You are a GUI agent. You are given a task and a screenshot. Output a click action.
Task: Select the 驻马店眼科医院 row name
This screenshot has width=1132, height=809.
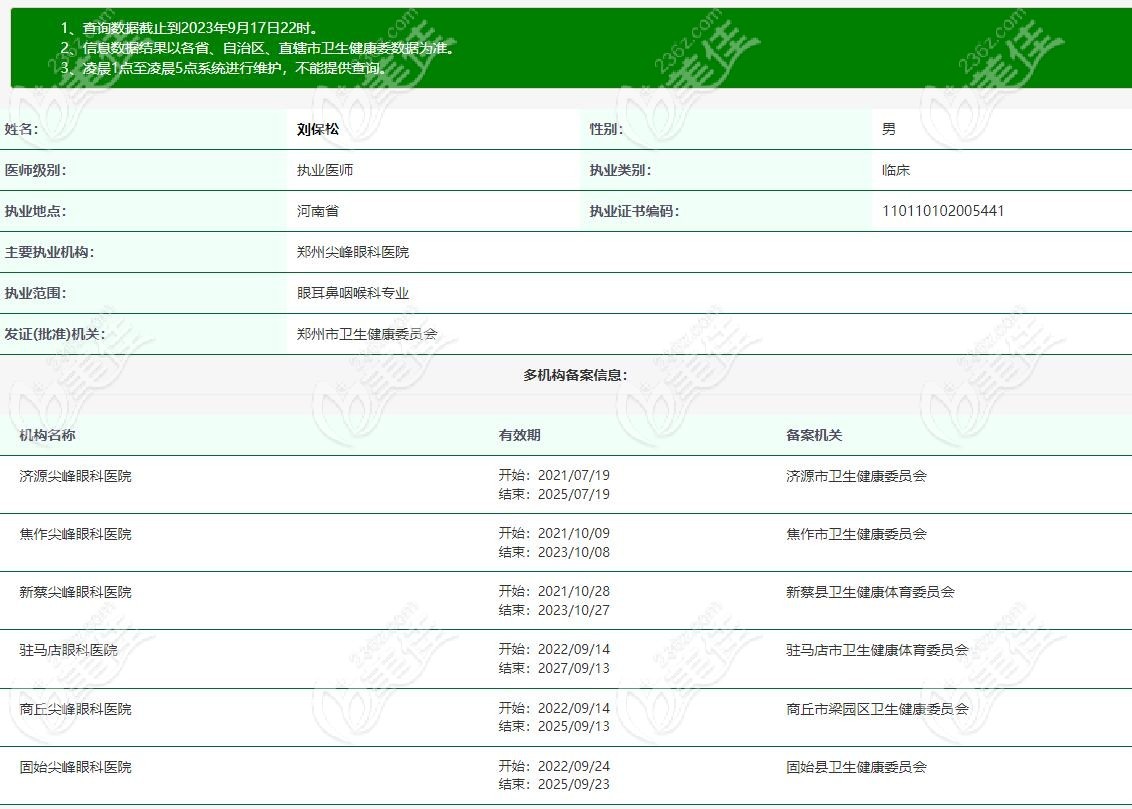click(x=69, y=650)
